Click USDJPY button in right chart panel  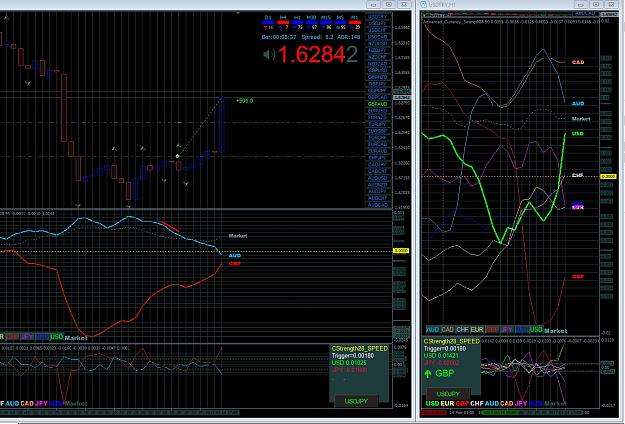pos(448,394)
